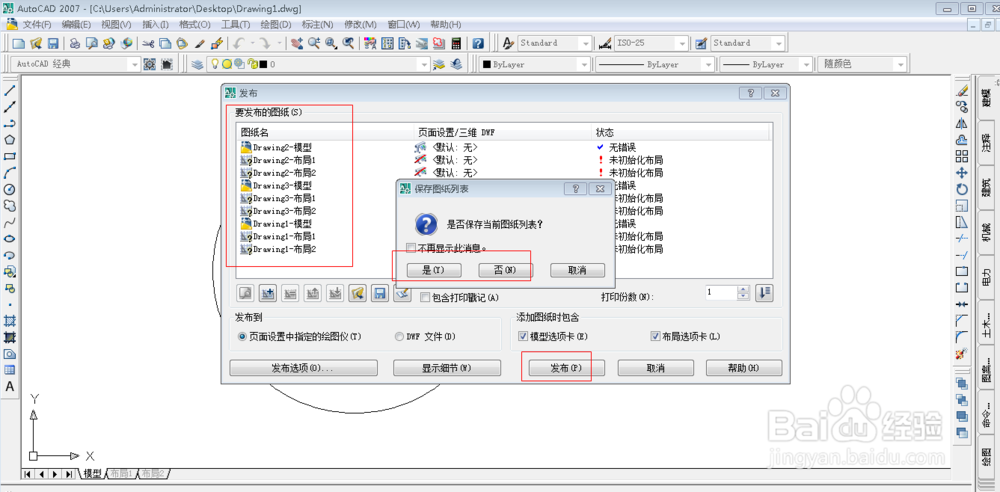Select the Rotate modify tool
This screenshot has height=492, width=1000.
(x=962, y=190)
